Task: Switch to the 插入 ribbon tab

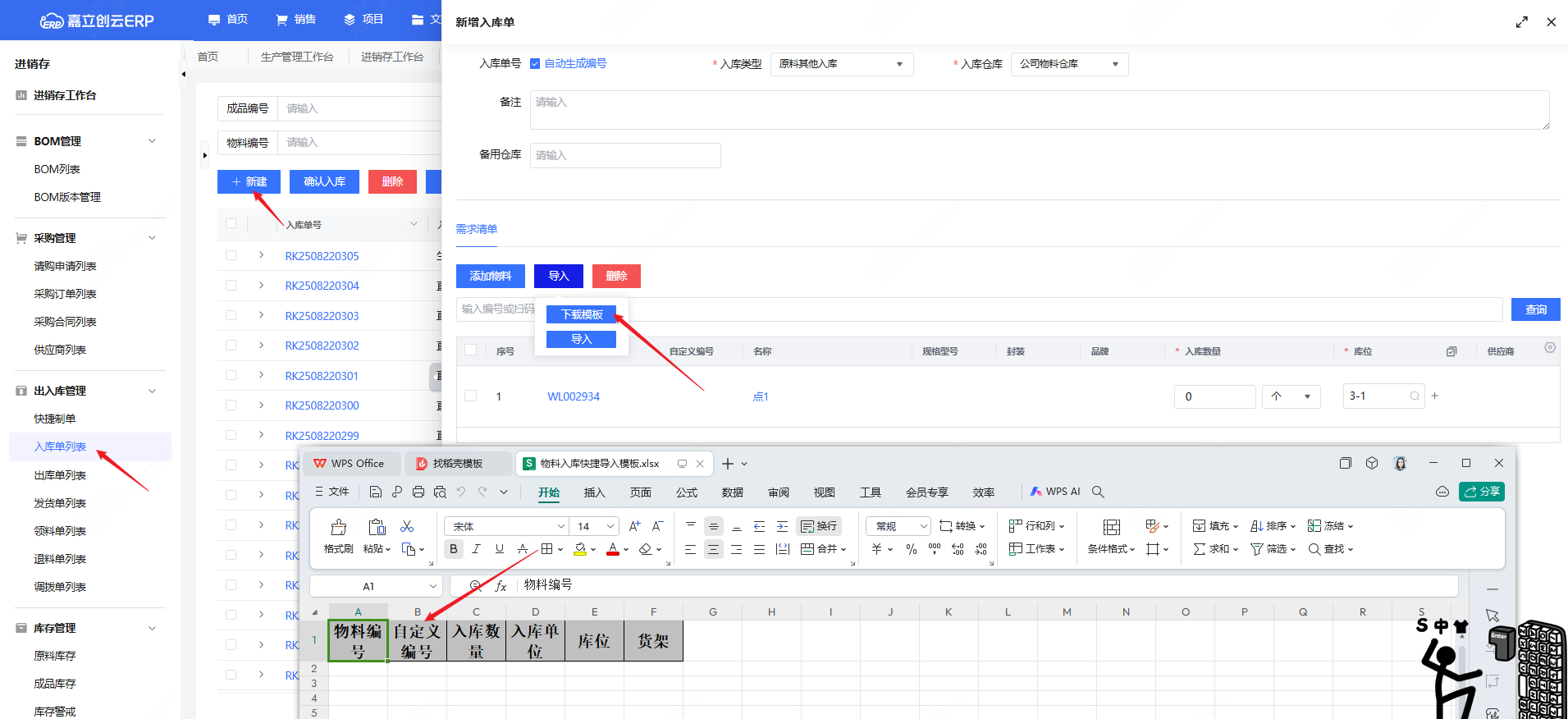Action: [594, 492]
